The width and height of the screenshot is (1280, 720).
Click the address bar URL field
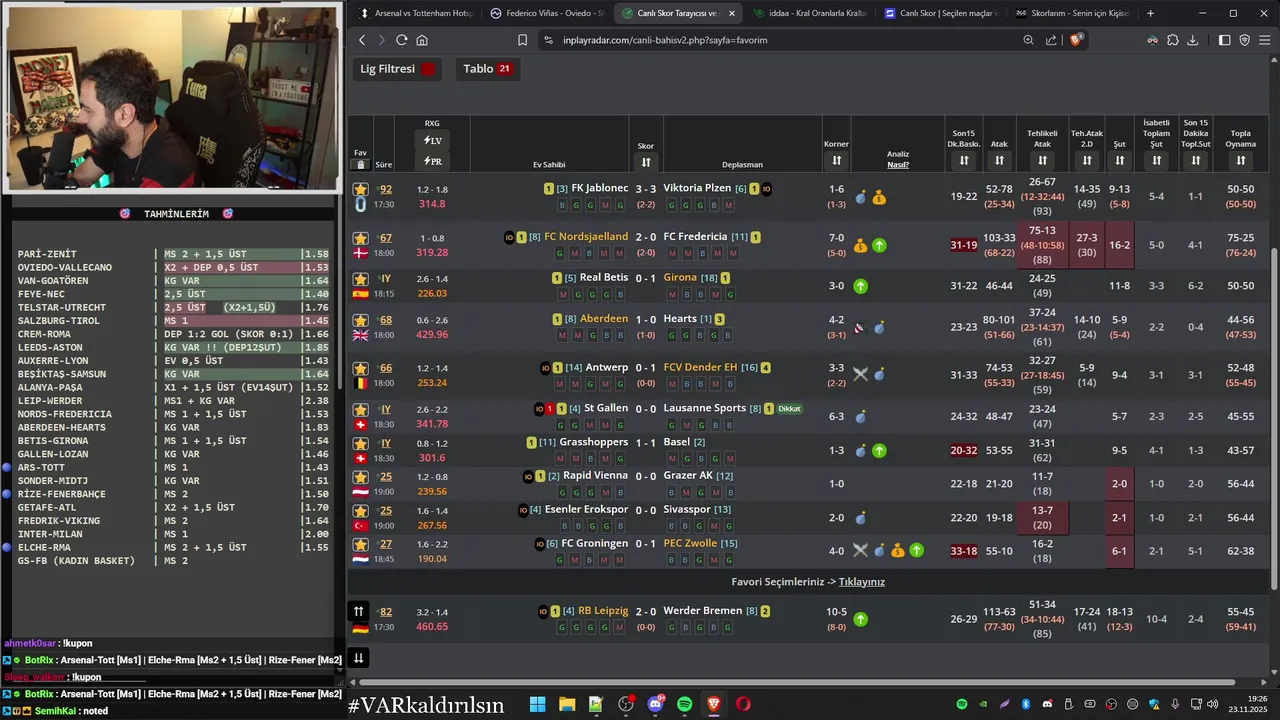pos(780,40)
